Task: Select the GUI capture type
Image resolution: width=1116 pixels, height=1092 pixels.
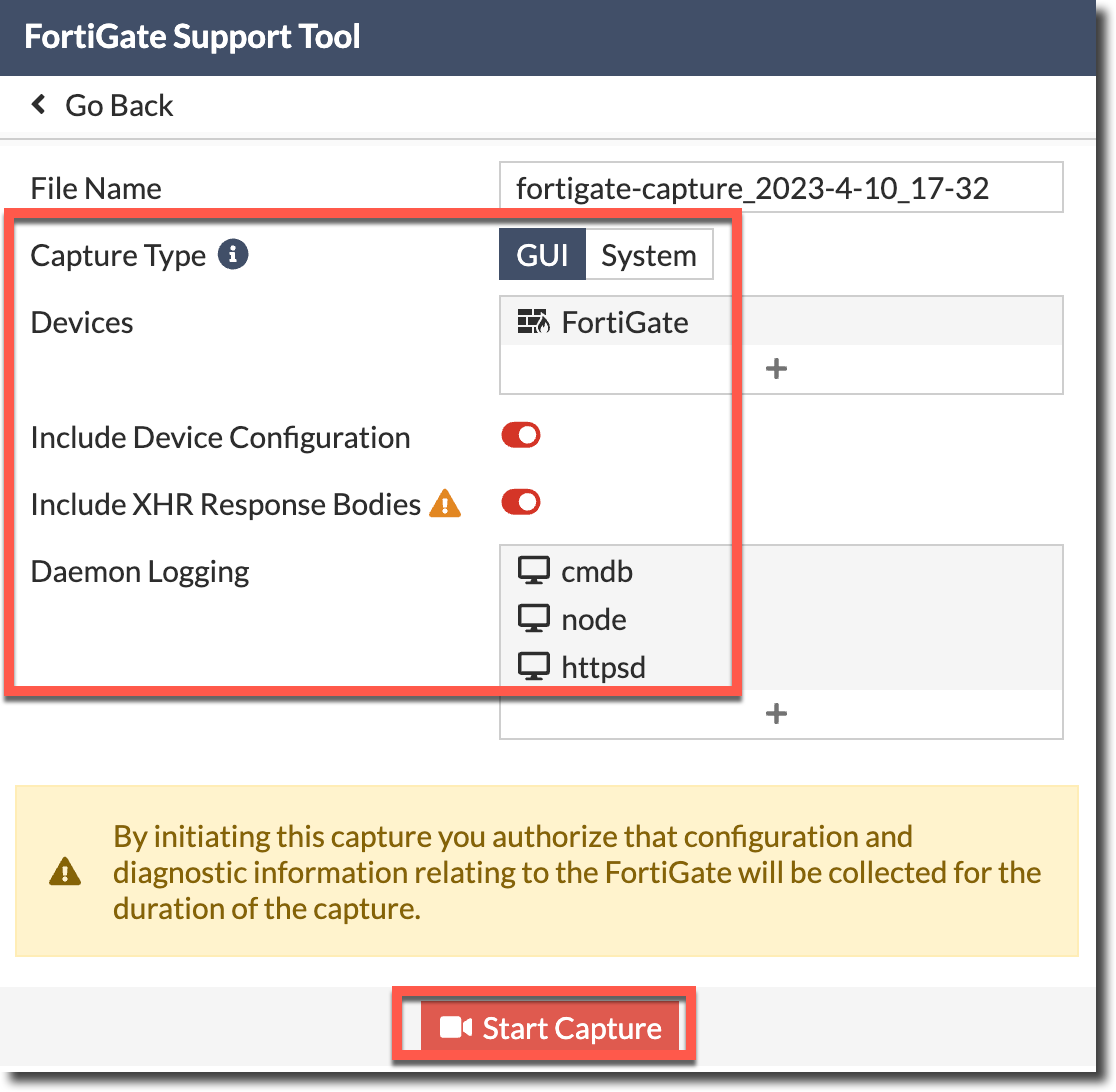Action: click(542, 255)
